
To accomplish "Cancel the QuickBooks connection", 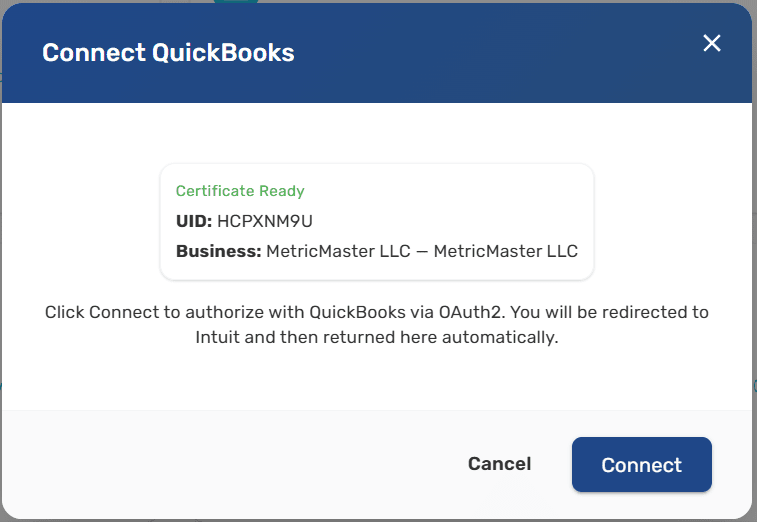I will pos(500,464).
